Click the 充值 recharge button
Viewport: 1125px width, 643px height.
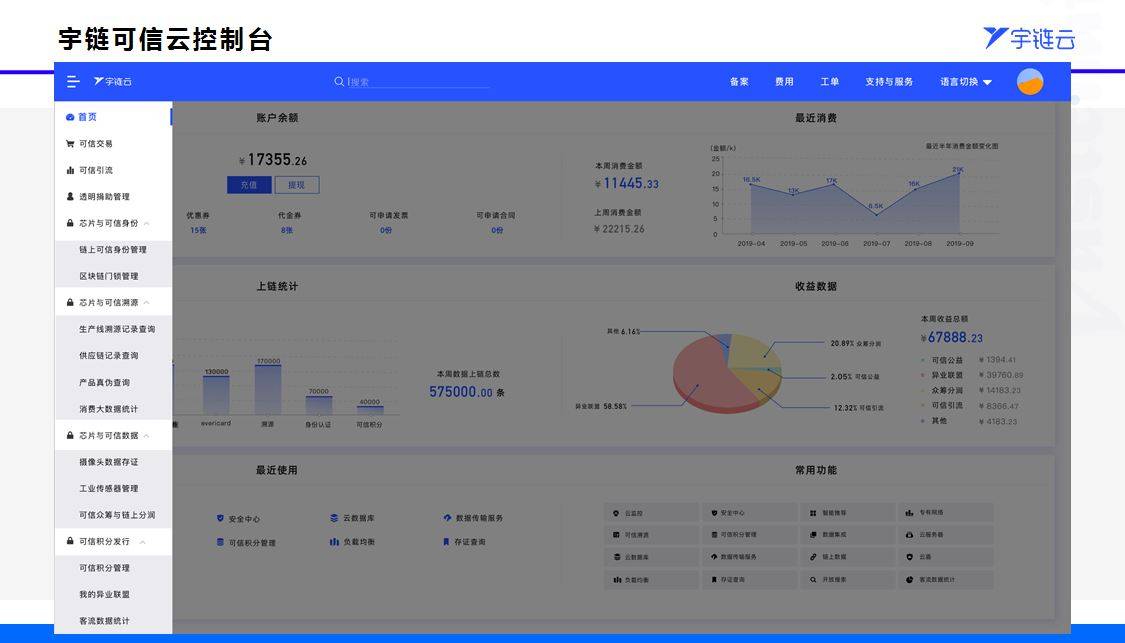(248, 185)
